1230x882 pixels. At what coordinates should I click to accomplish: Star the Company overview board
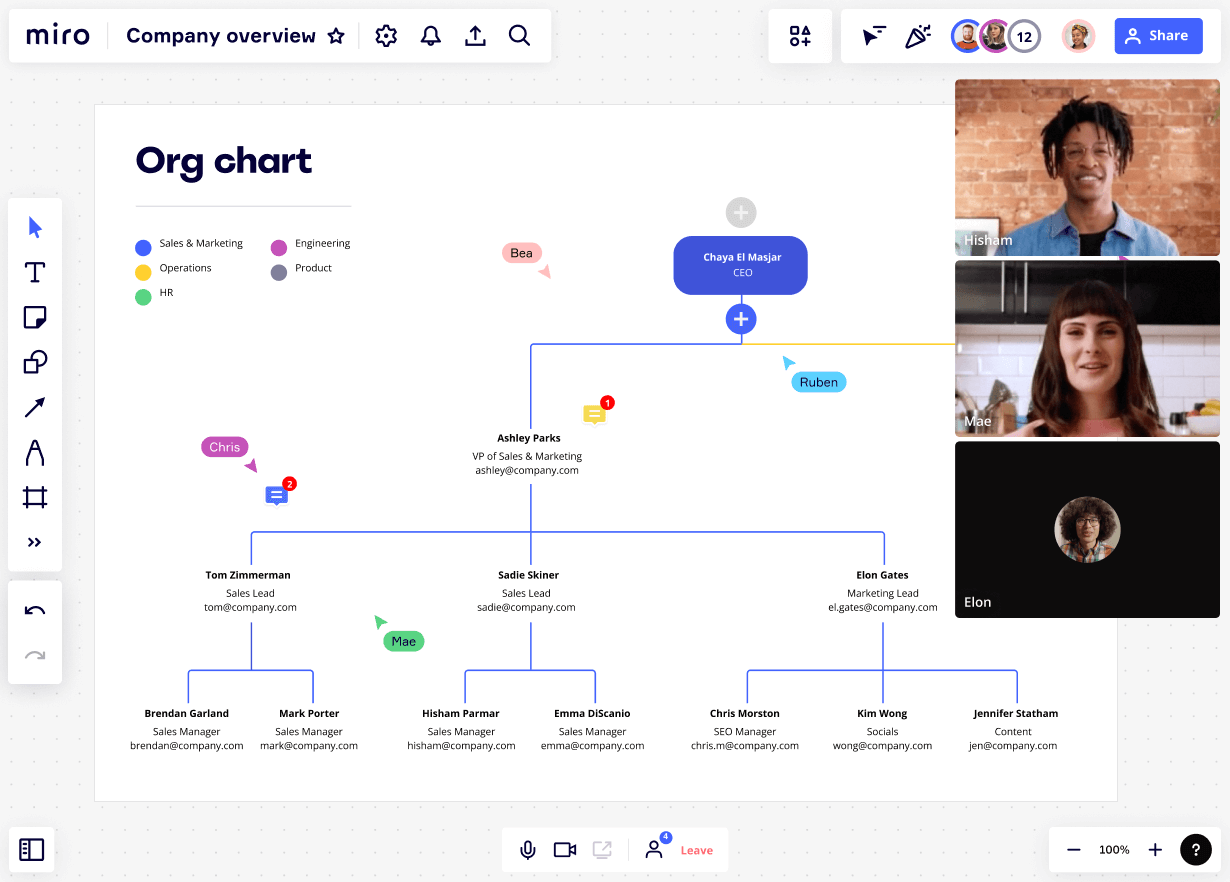pos(336,36)
